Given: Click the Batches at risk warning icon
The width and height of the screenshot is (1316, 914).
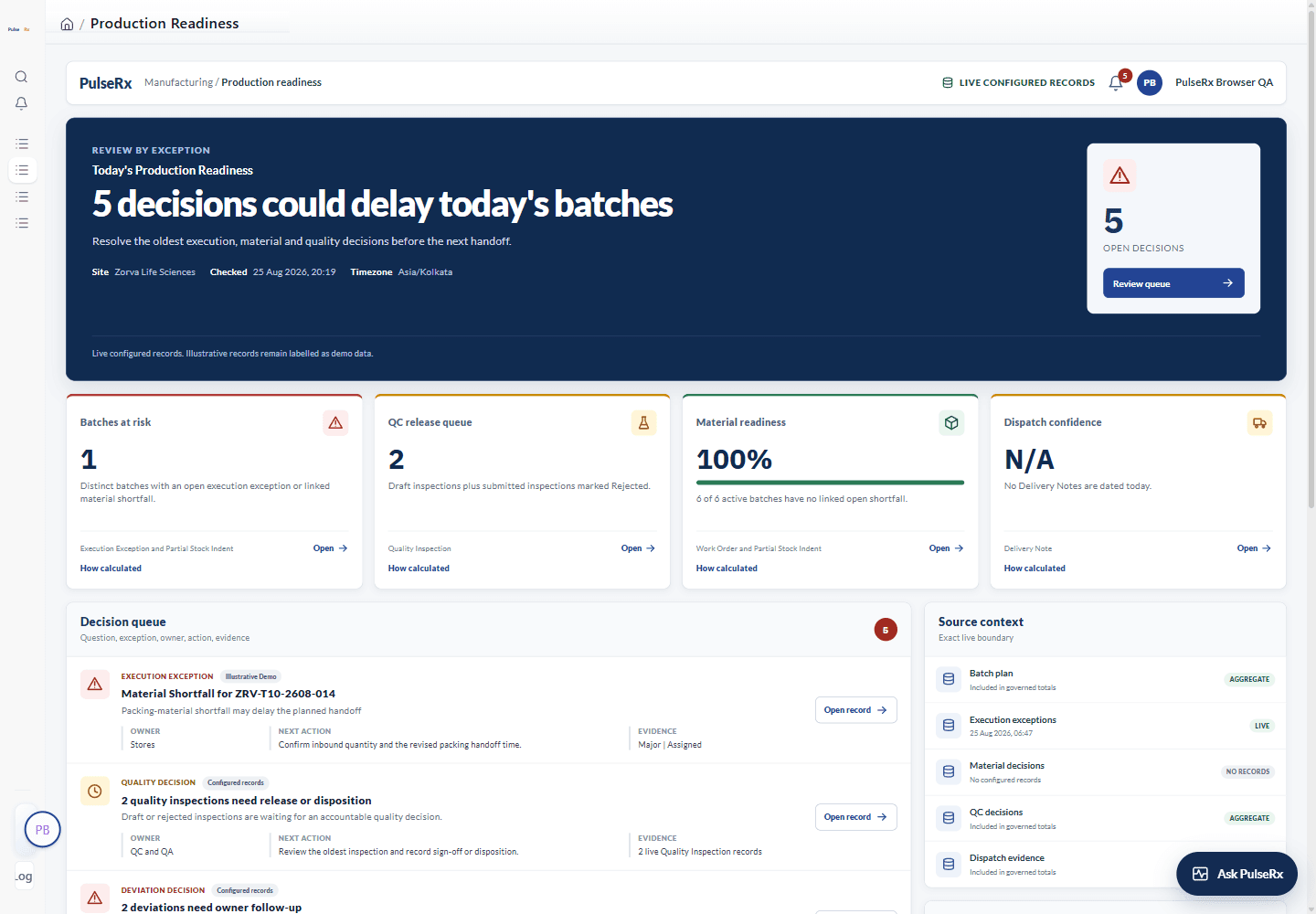Looking at the screenshot, I should point(335,422).
